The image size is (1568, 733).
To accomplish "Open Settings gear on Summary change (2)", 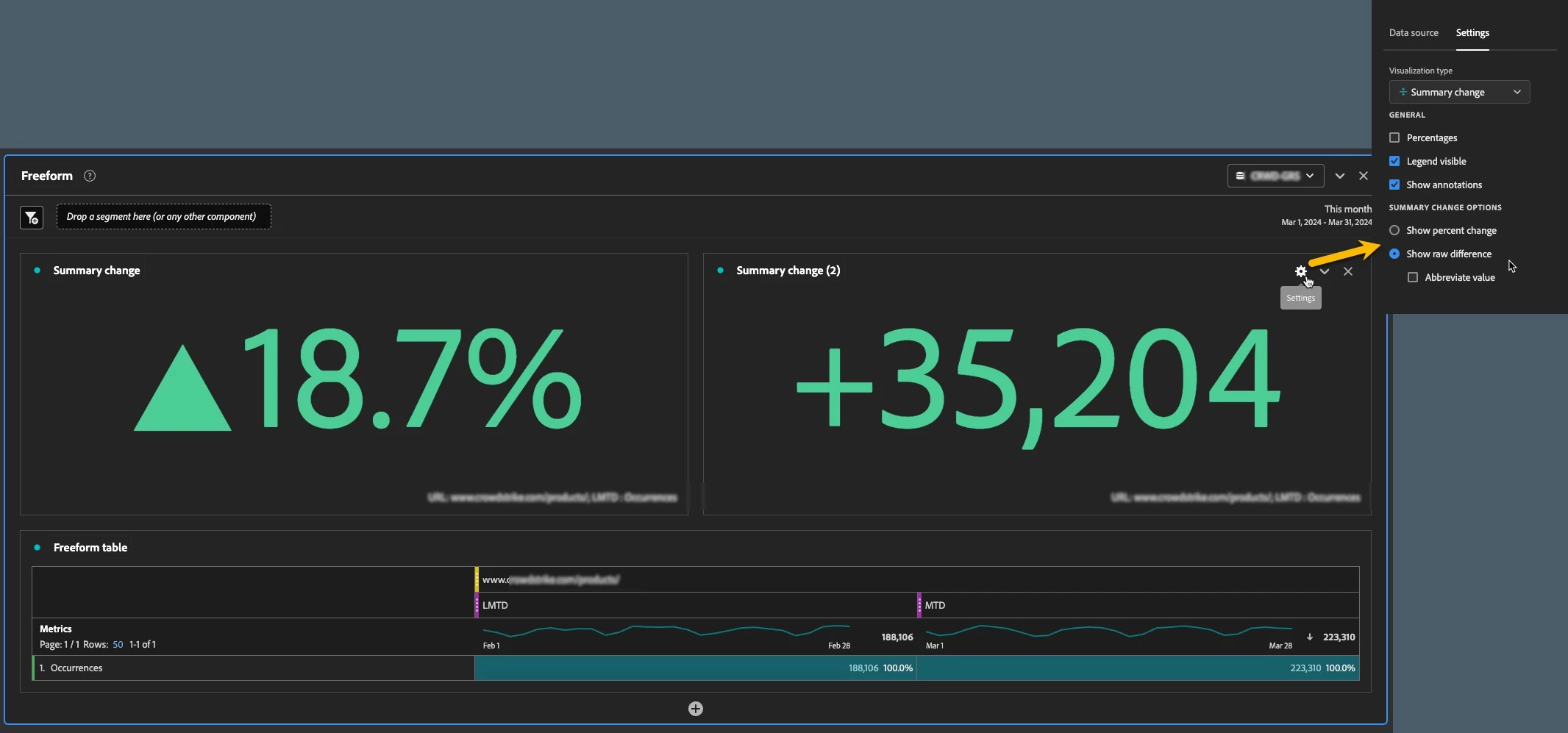I will pyautogui.click(x=1300, y=271).
